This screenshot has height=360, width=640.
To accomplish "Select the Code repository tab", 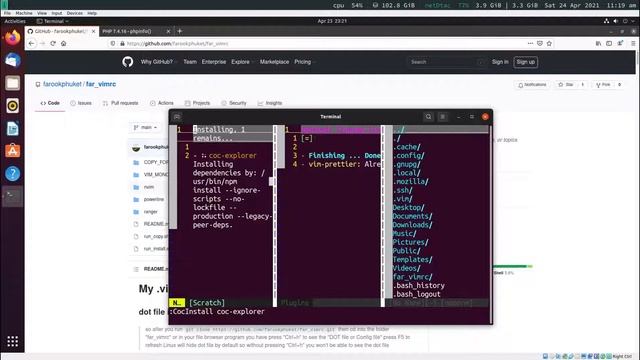I will [50, 103].
